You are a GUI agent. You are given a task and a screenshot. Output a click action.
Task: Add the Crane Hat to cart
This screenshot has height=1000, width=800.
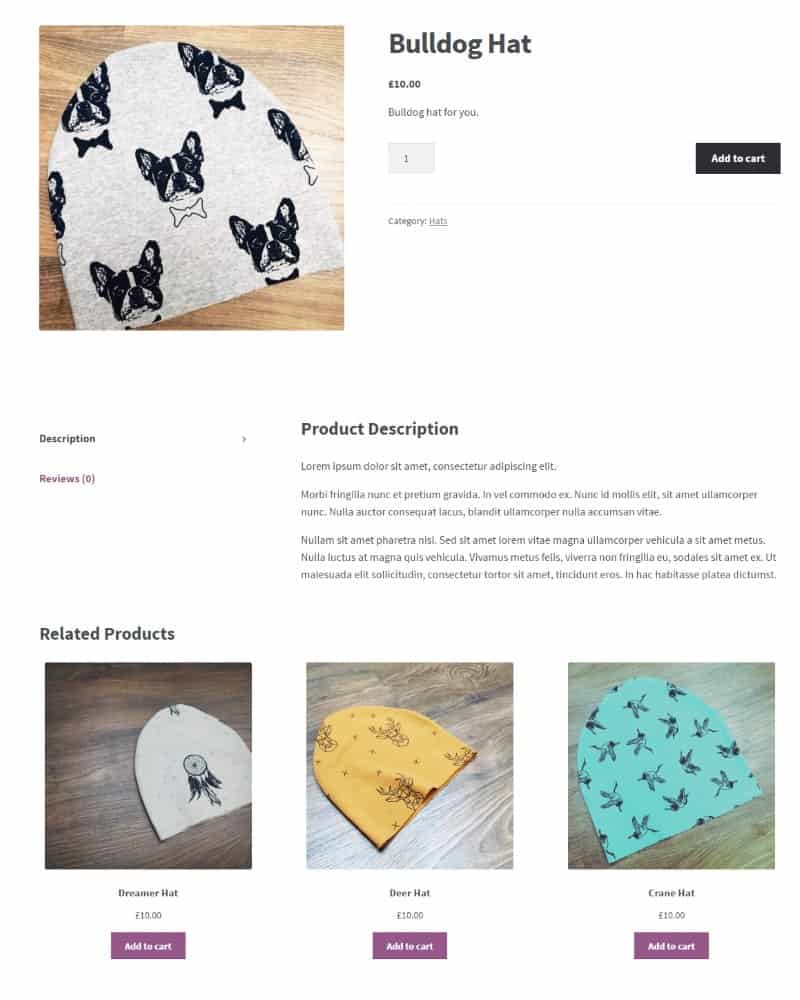[671, 946]
